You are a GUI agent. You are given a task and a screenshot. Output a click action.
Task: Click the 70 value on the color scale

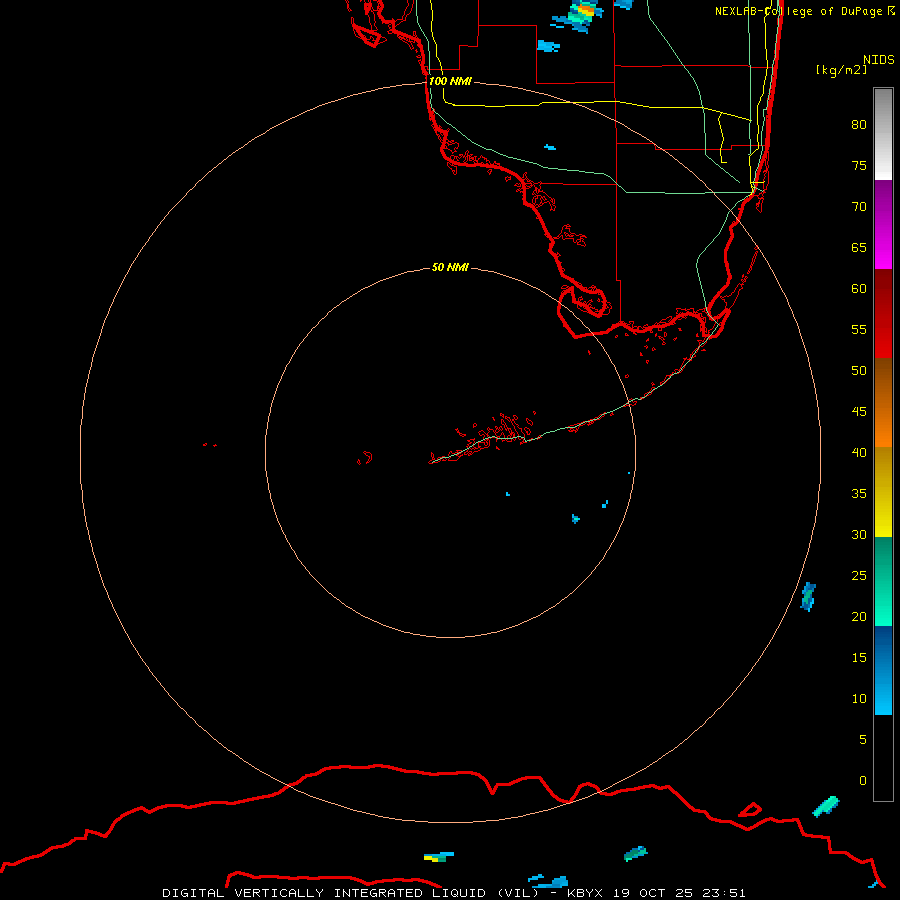[x=859, y=207]
